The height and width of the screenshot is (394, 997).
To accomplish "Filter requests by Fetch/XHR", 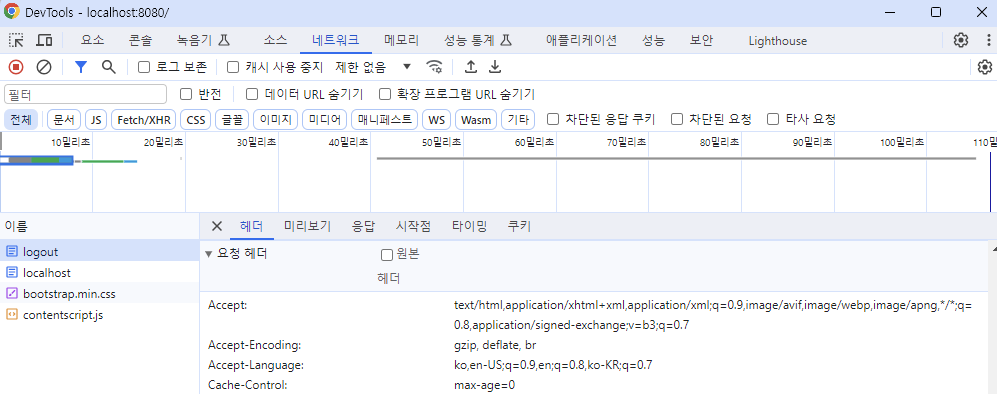I will [x=144, y=119].
